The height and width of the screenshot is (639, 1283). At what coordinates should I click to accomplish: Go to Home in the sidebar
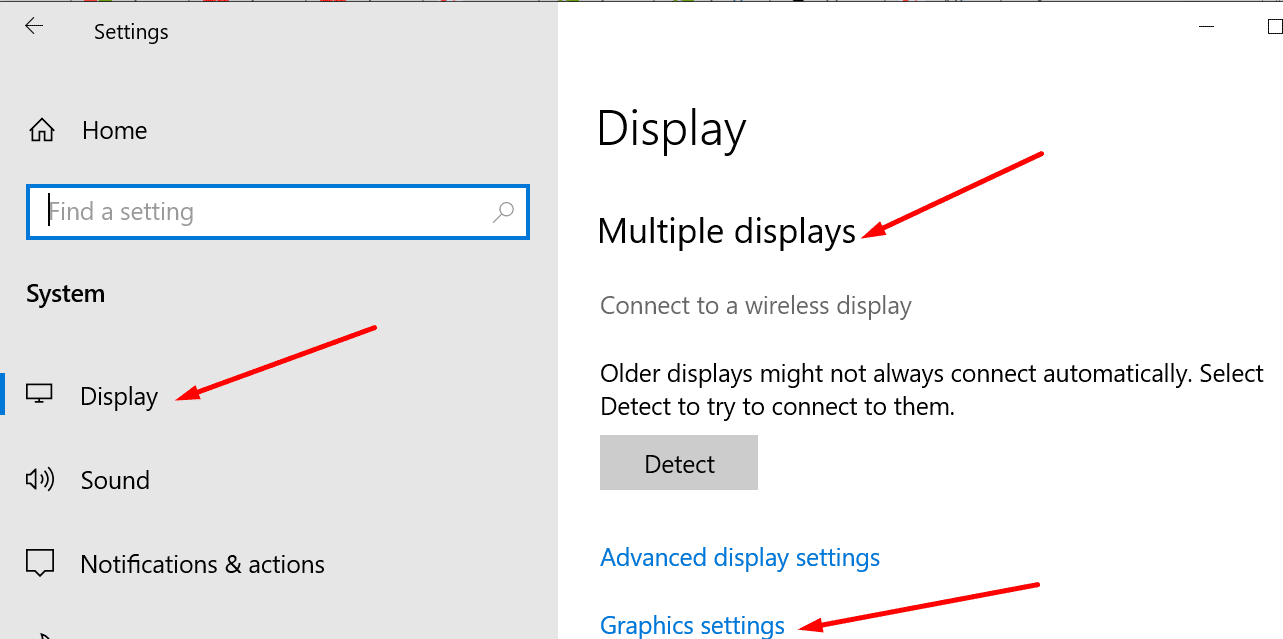114,130
